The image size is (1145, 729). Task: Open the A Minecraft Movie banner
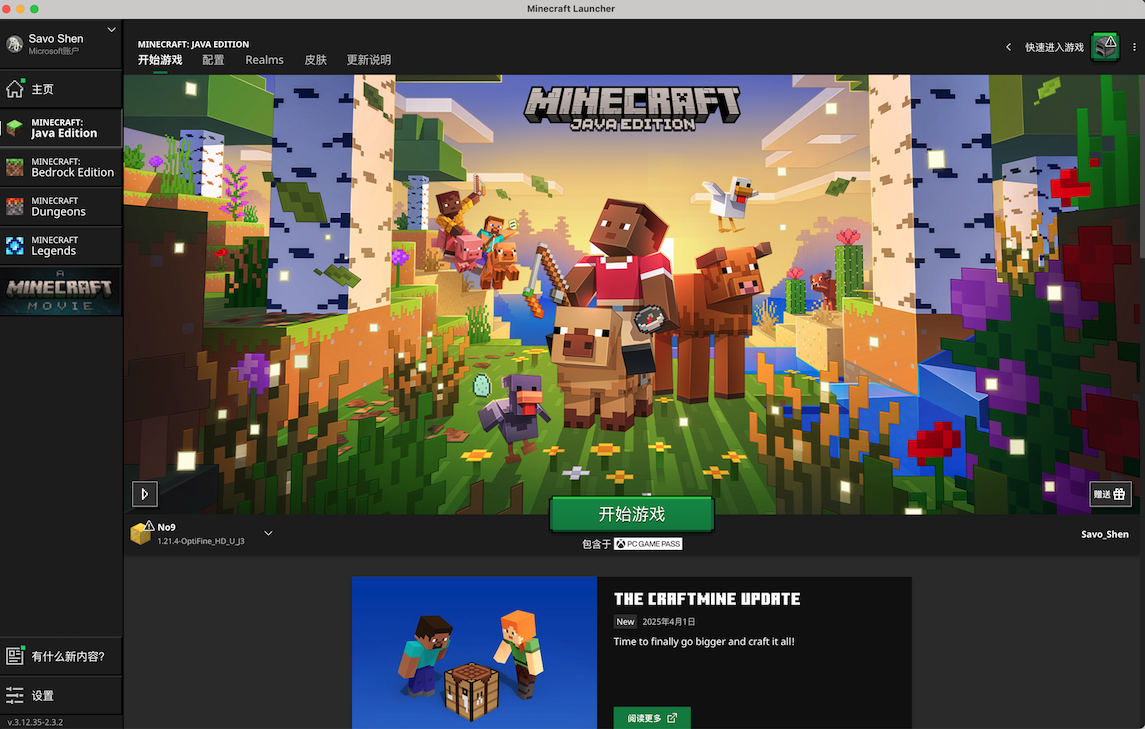click(x=61, y=291)
